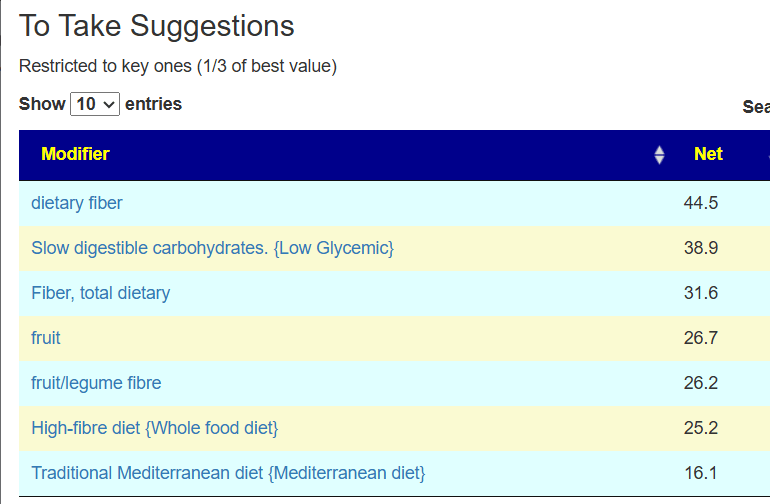Open the fruit/legume fibre link
770x504 pixels.
point(96,383)
